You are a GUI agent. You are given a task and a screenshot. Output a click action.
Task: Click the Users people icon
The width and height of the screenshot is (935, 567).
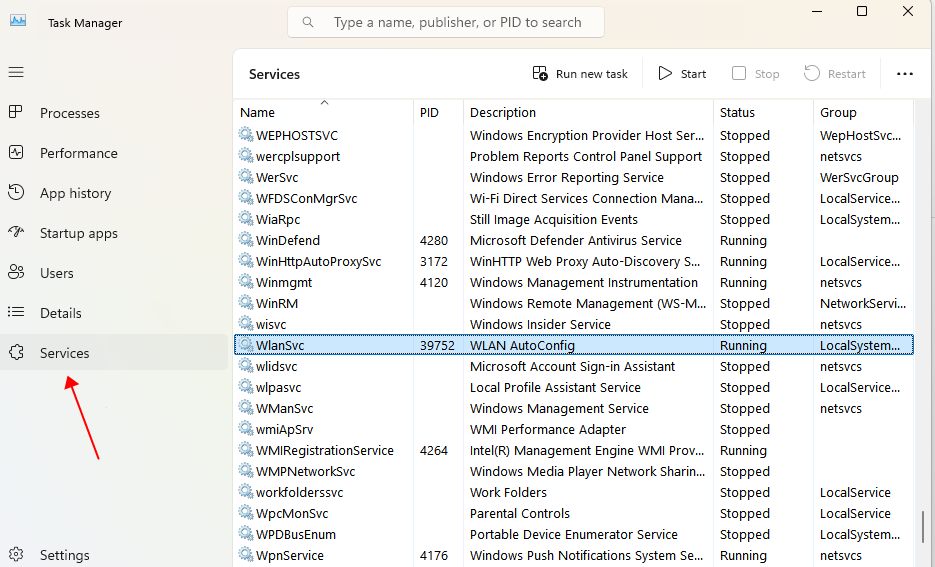click(16, 272)
